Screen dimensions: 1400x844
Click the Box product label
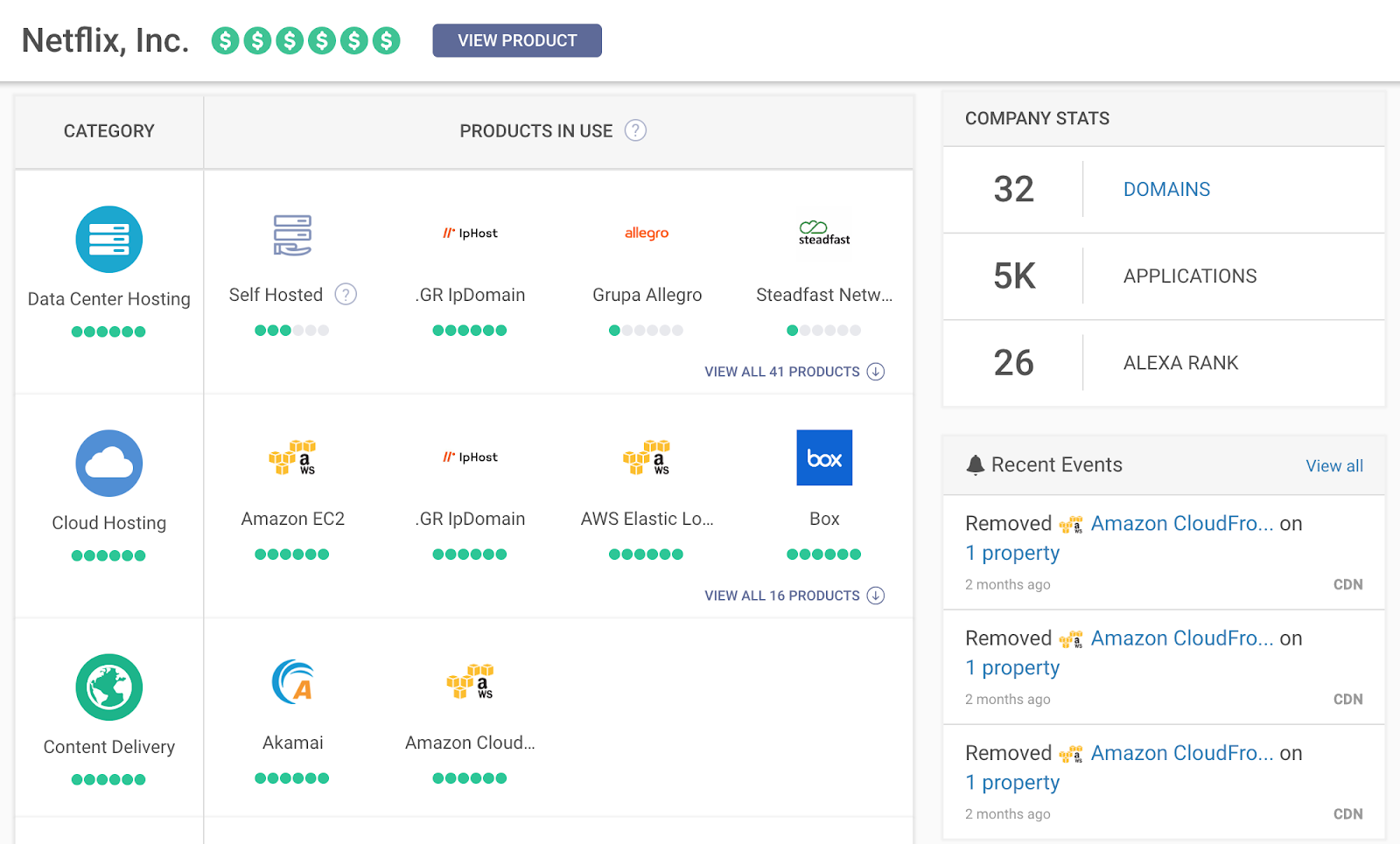click(824, 519)
